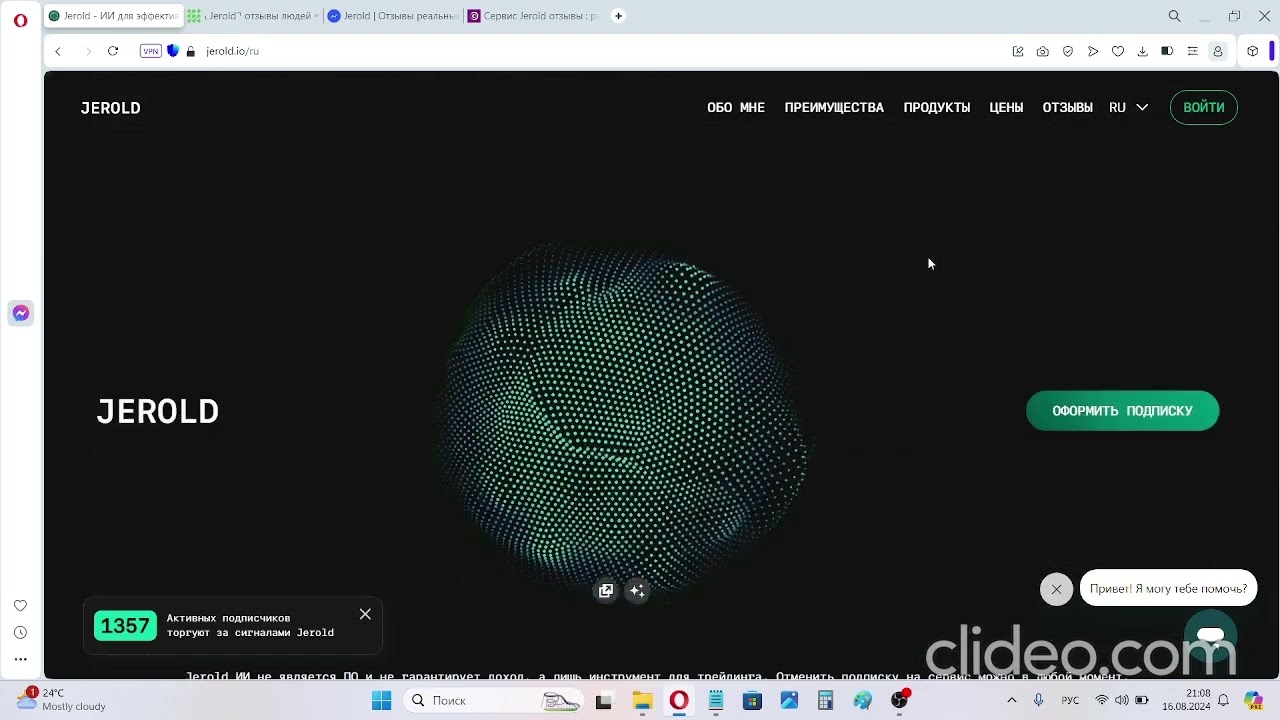Go back to the previous page
This screenshot has height=720, width=1280.
pyautogui.click(x=58, y=51)
